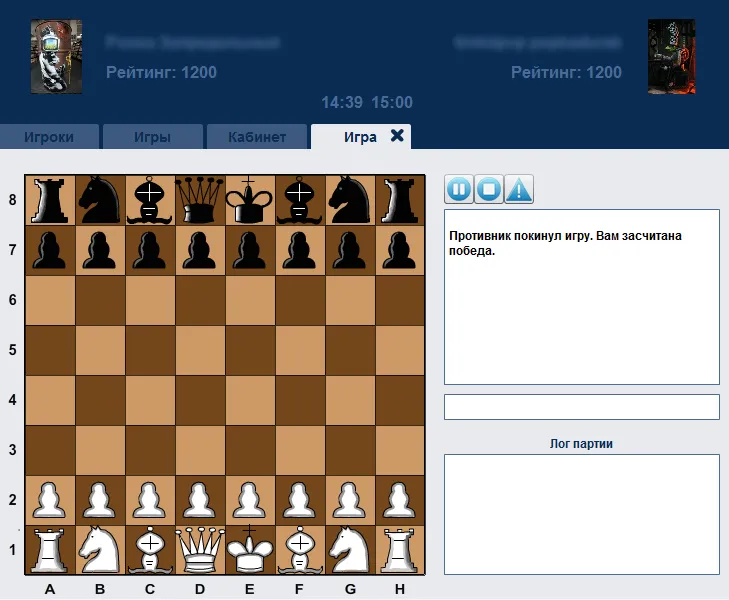
Task: Select the white pawn on G2
Action: 350,500
